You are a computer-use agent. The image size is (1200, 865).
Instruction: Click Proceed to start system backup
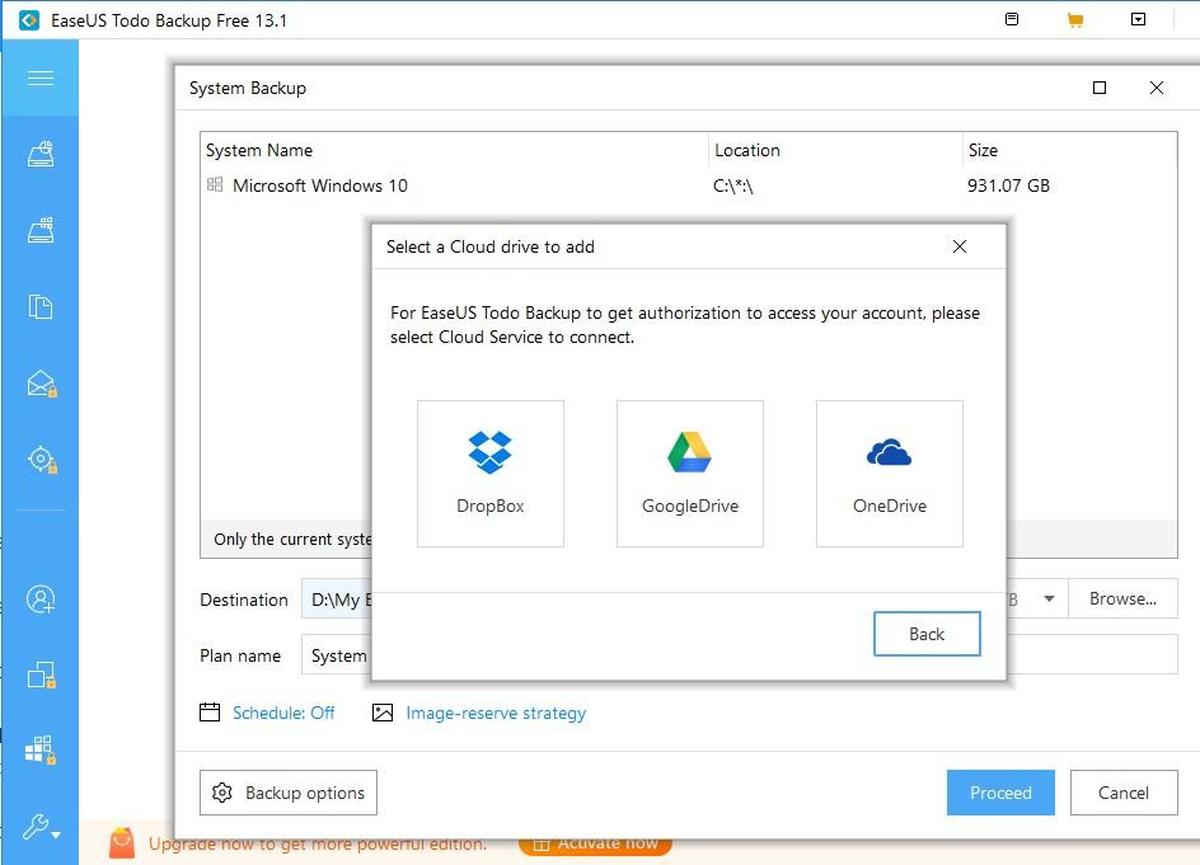coord(1000,792)
